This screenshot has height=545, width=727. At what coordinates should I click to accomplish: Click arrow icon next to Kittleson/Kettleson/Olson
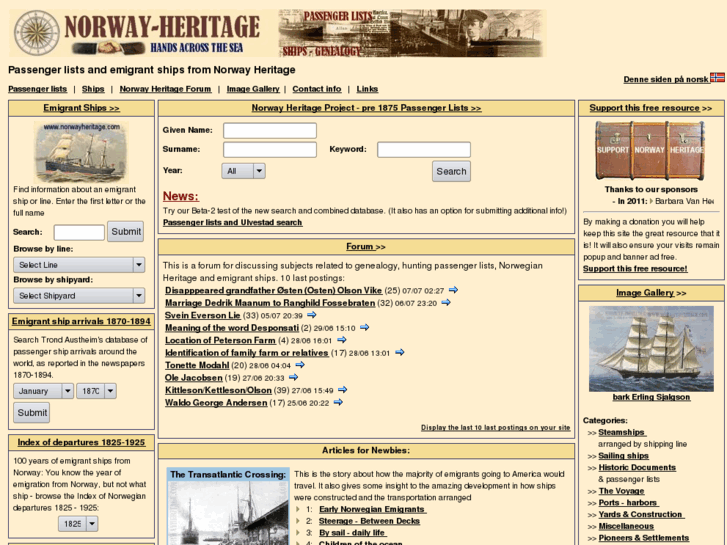pyautogui.click(x=343, y=390)
